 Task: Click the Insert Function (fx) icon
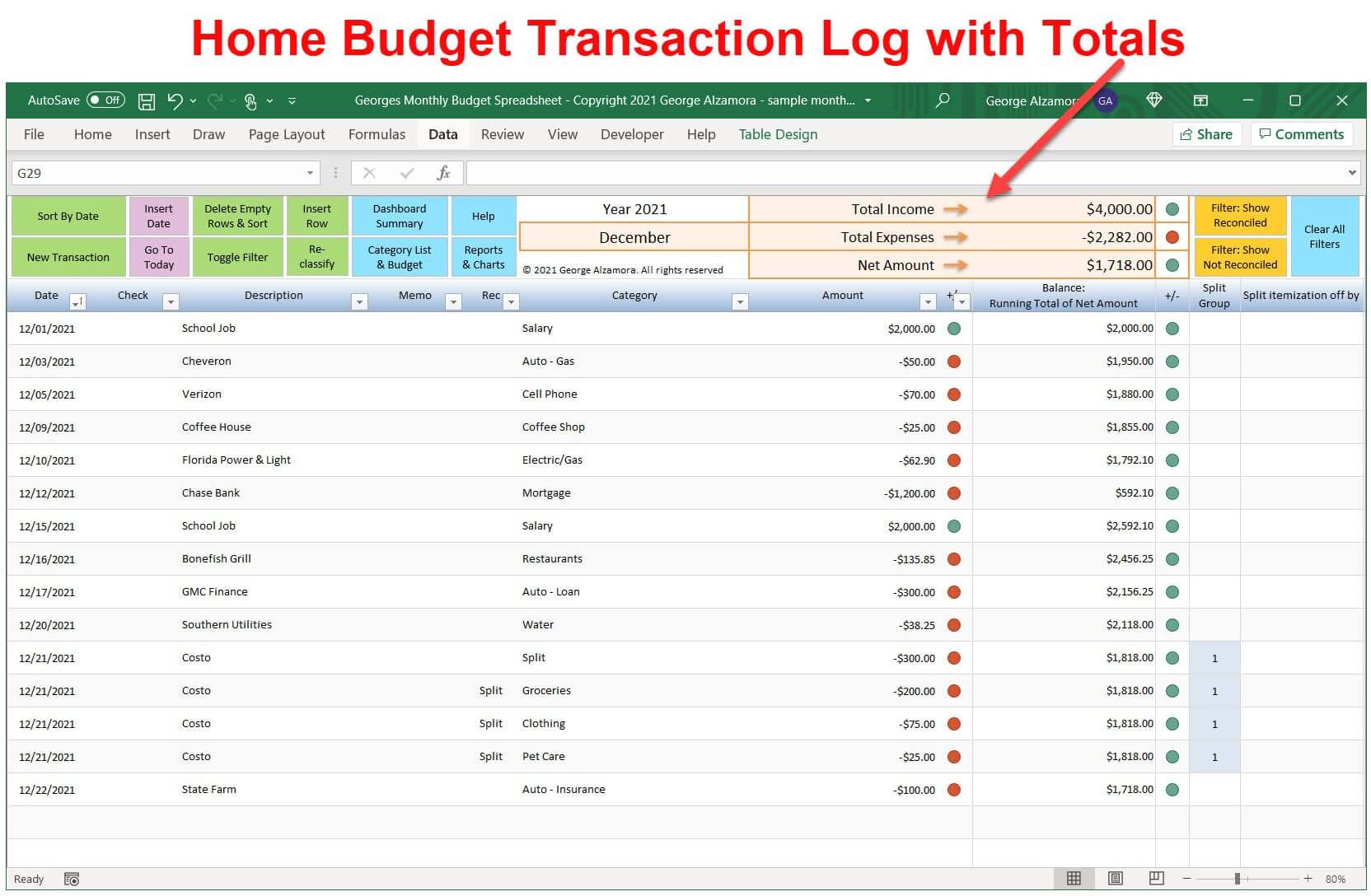tap(443, 173)
